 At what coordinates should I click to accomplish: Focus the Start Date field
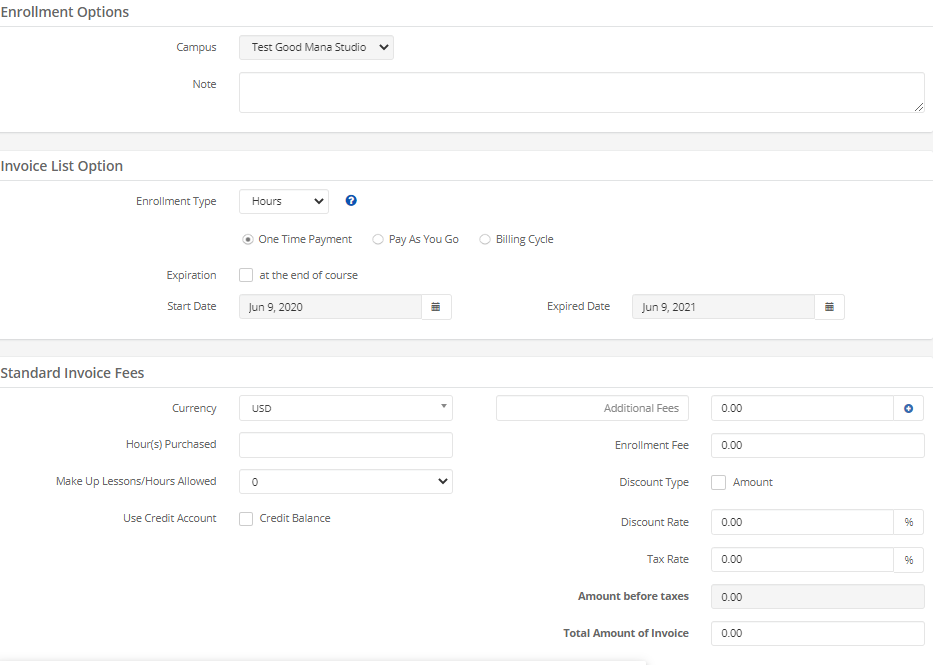click(330, 307)
